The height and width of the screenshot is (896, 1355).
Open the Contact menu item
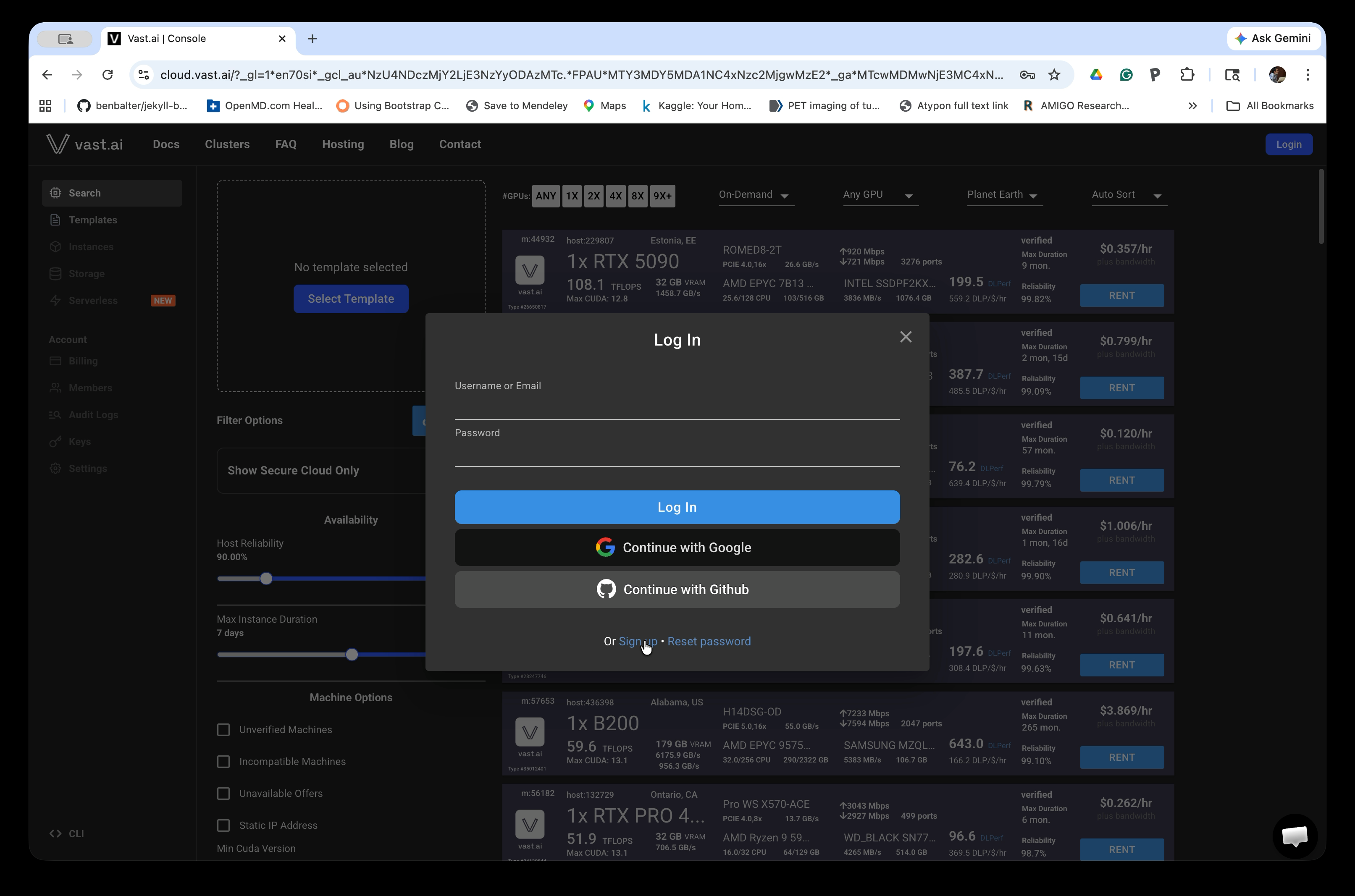point(460,144)
